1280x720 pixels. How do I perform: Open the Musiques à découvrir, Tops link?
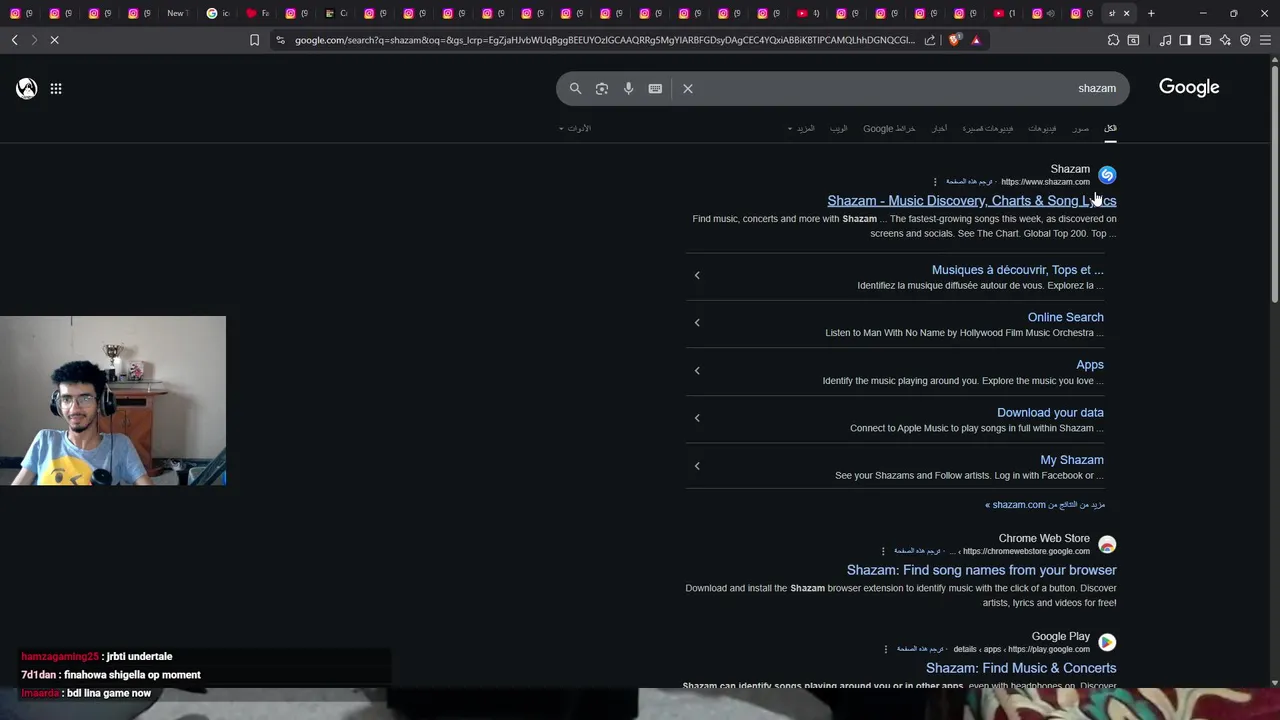pyautogui.click(x=1018, y=270)
